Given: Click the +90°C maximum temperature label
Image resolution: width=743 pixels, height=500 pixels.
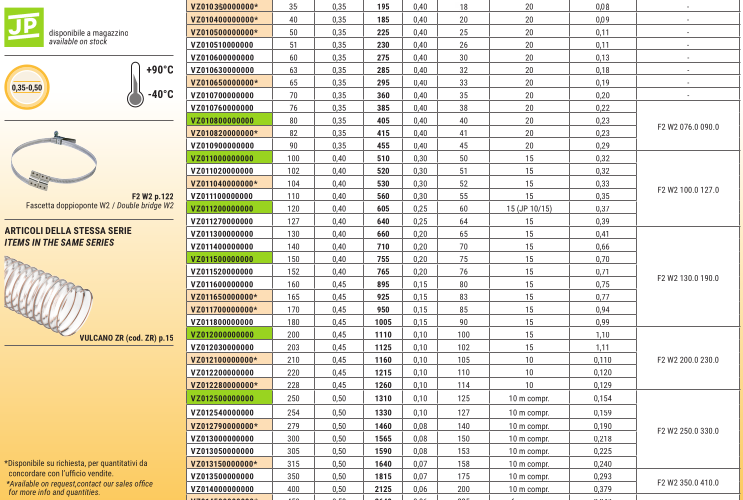Looking at the screenshot, I should click(x=160, y=71).
